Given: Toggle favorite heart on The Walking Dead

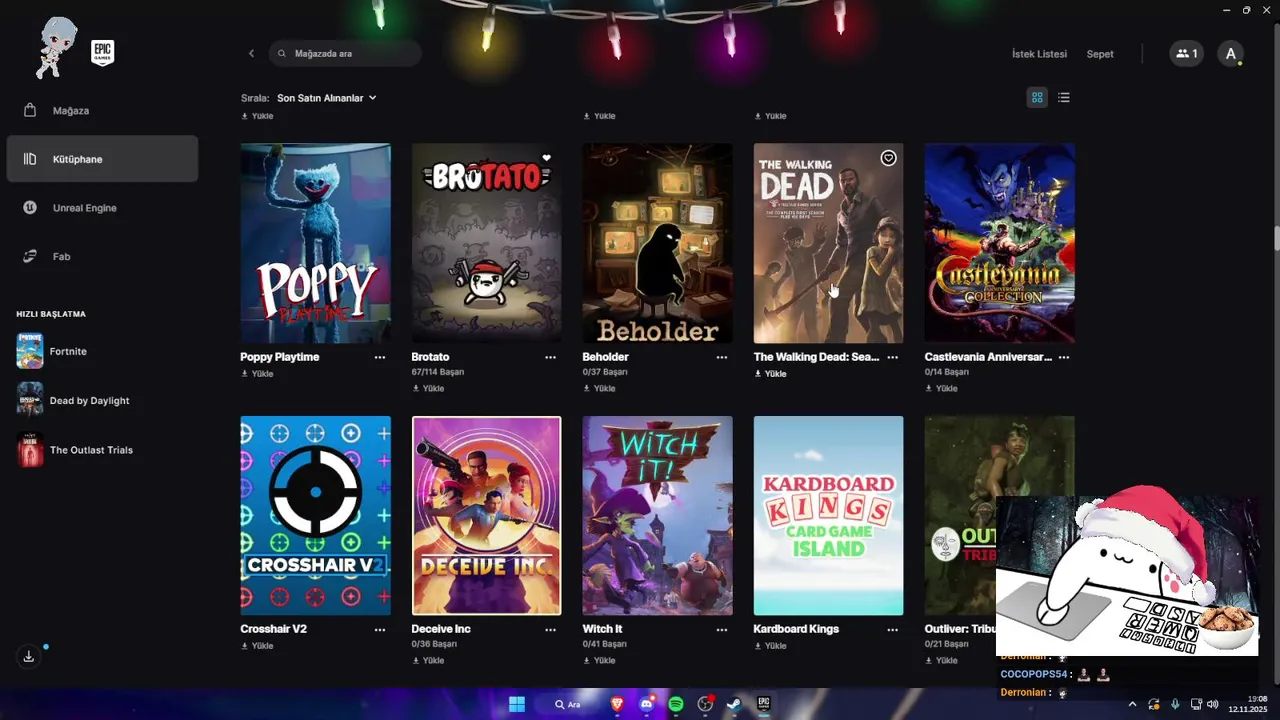Looking at the screenshot, I should (x=888, y=158).
